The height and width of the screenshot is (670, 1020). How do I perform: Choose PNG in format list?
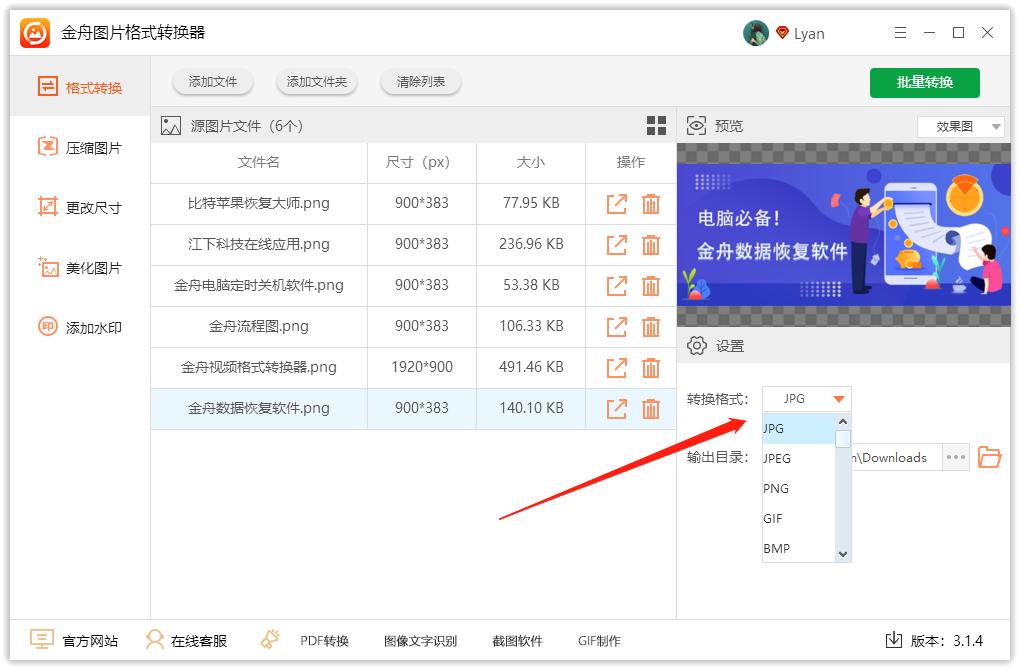798,489
